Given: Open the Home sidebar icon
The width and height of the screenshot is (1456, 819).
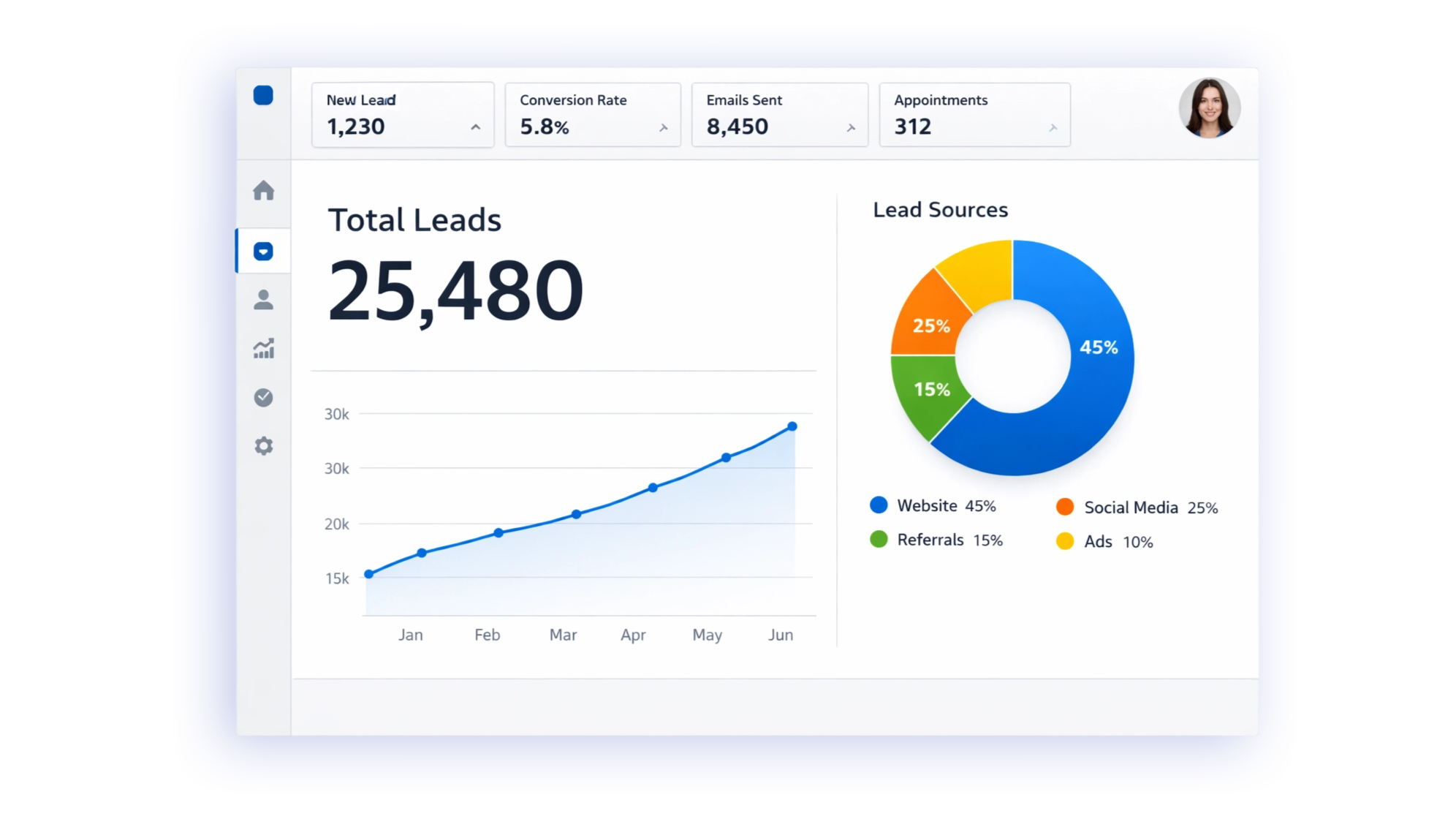Looking at the screenshot, I should 263,191.
